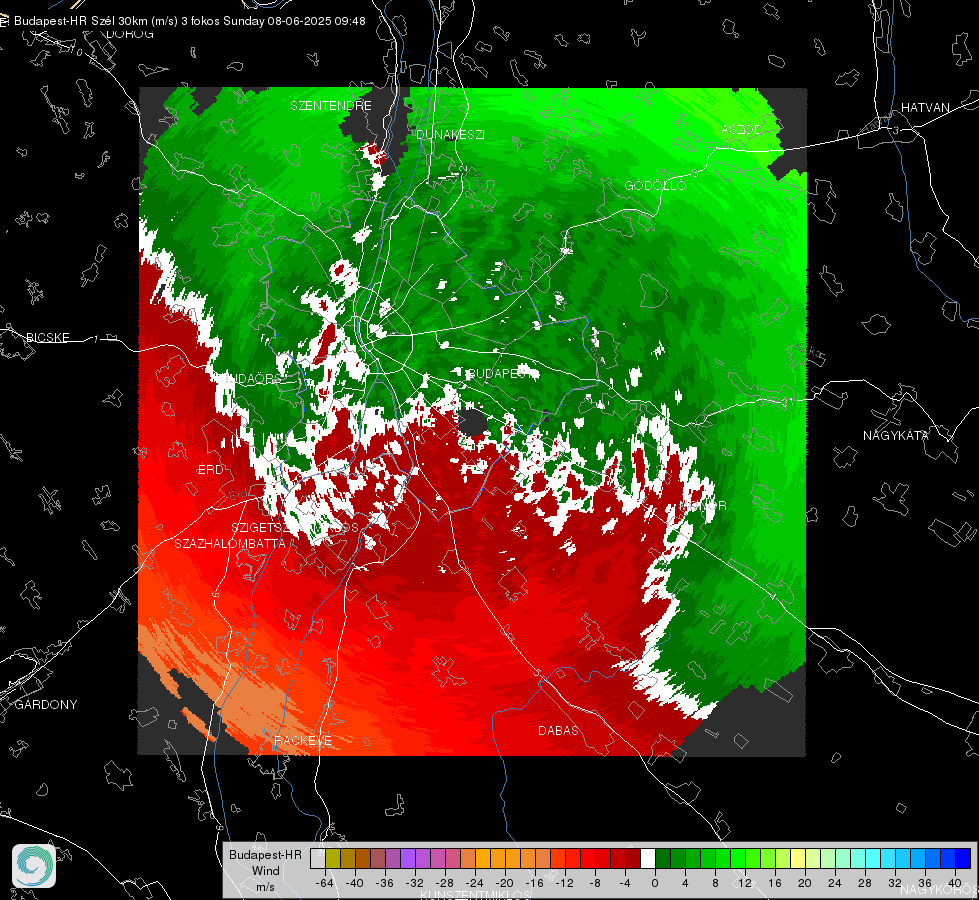
Task: Click the ASZOD town label
Action: [x=742, y=129]
